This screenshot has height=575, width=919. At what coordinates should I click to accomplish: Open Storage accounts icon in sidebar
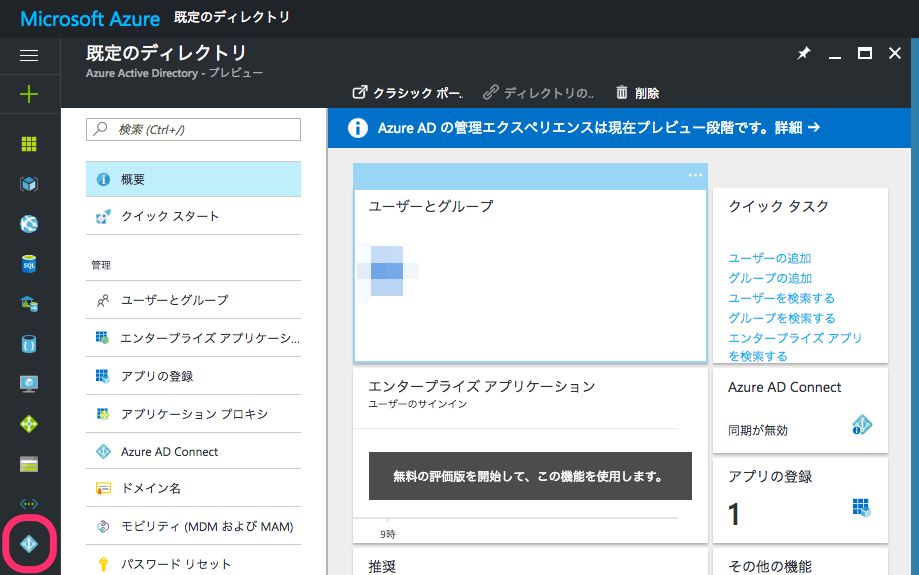click(29, 464)
